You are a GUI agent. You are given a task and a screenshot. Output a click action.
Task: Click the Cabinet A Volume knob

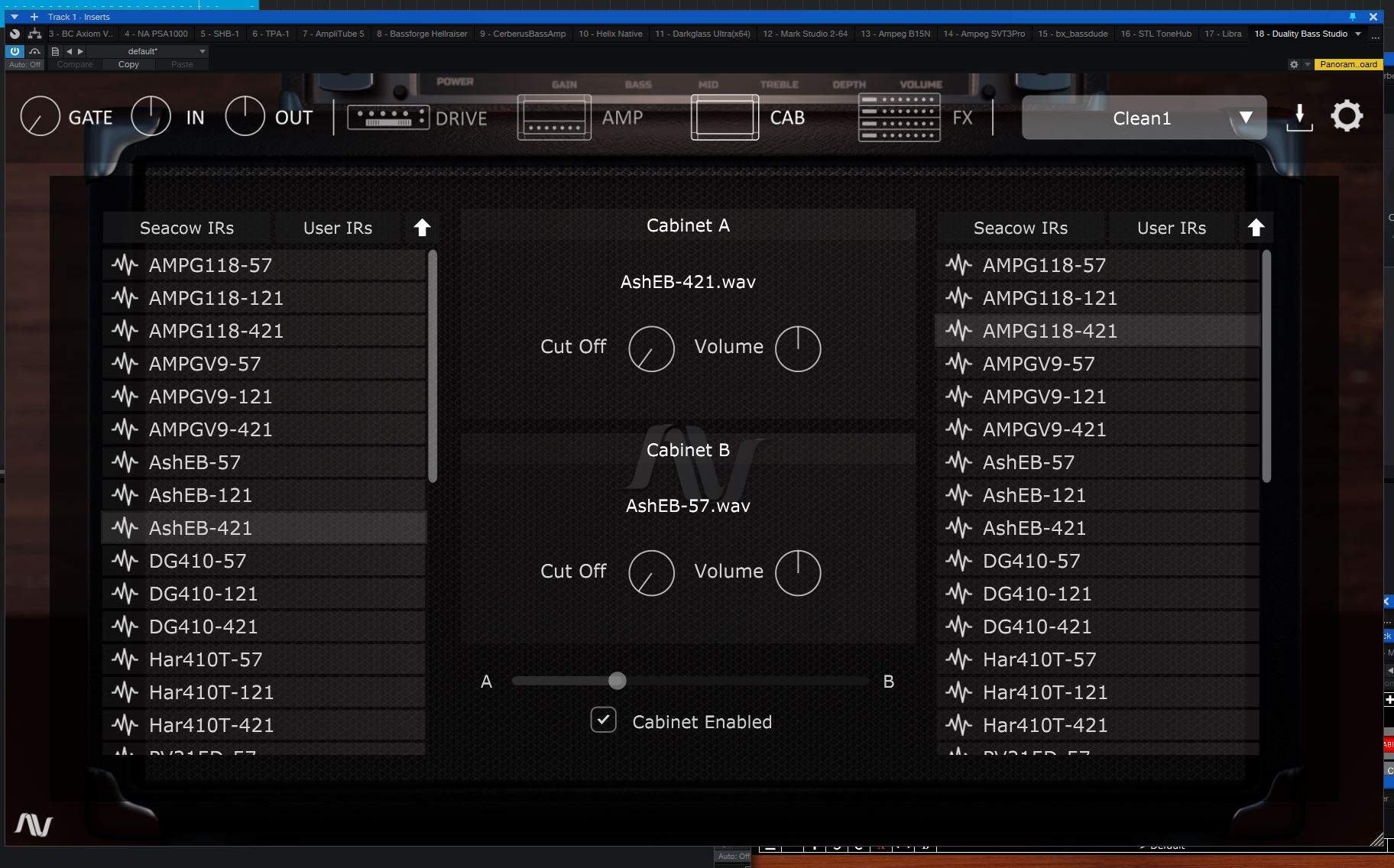coord(798,348)
